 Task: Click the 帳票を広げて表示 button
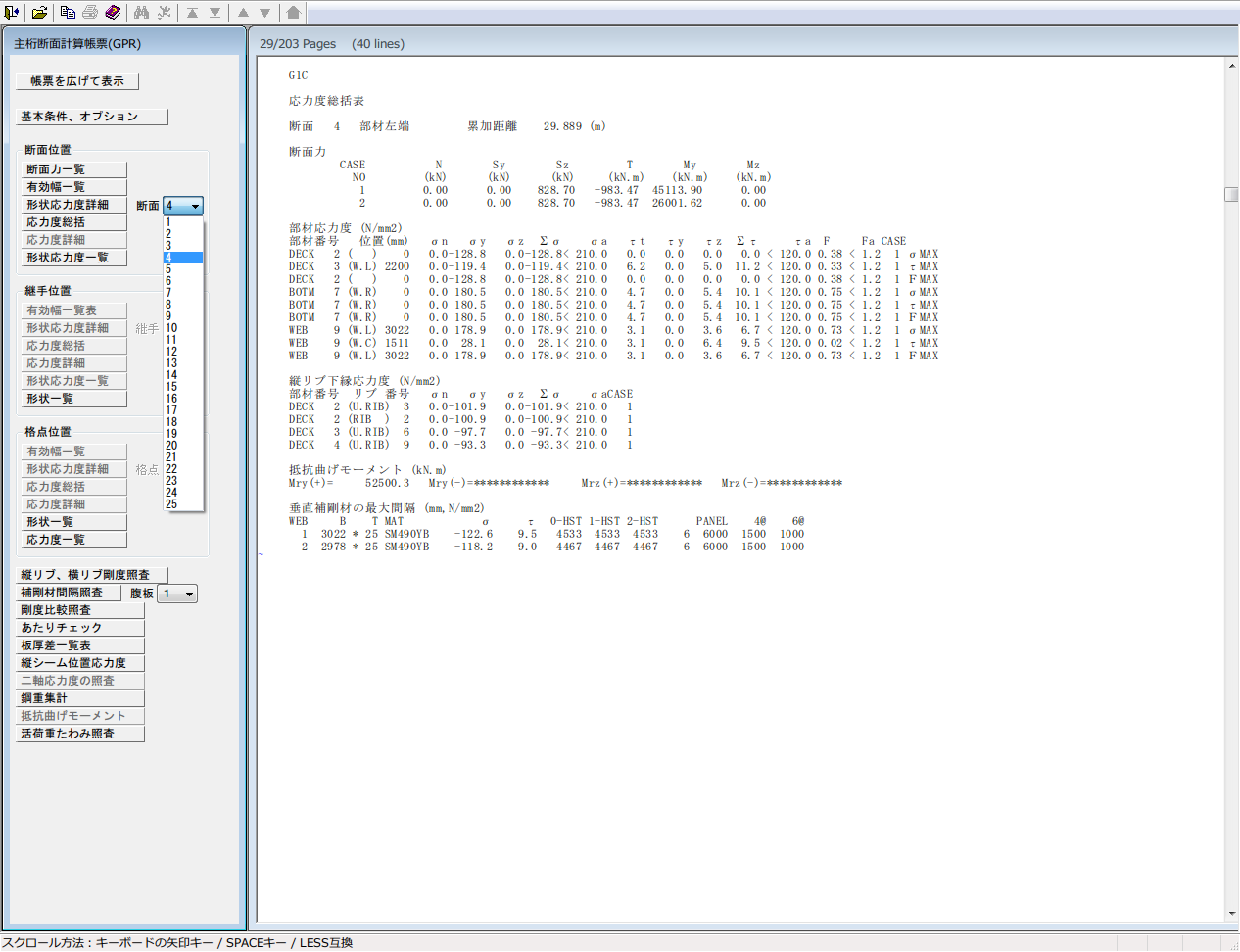pyautogui.click(x=77, y=81)
